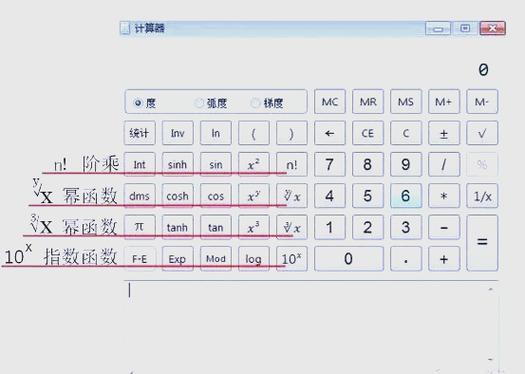This screenshot has width=525, height=374.
Task: Insert an opening parenthesis
Action: click(x=254, y=133)
